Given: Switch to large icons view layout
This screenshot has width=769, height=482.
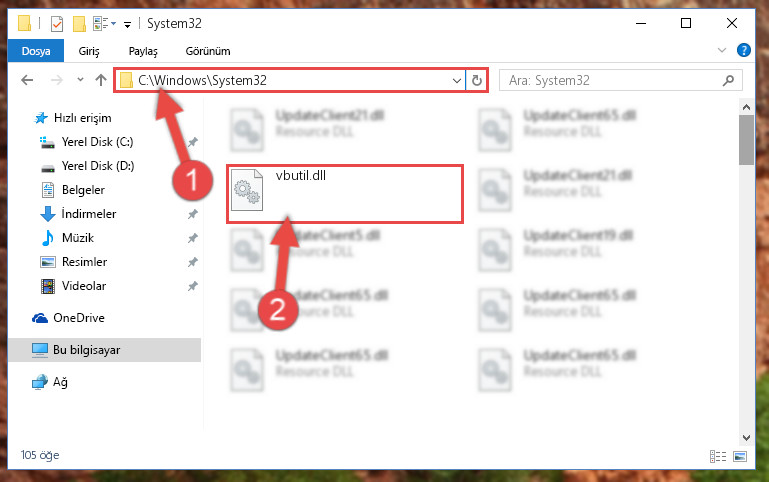Looking at the screenshot, I should point(740,457).
